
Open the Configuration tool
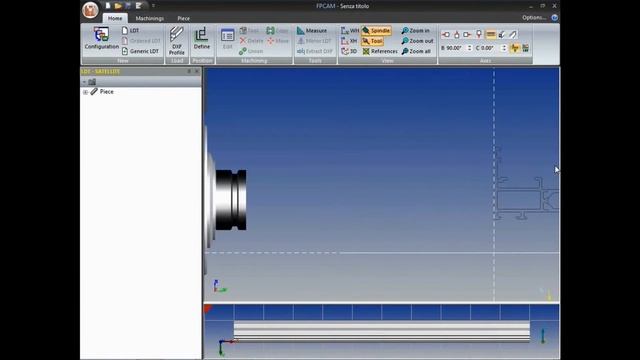[x=102, y=38]
